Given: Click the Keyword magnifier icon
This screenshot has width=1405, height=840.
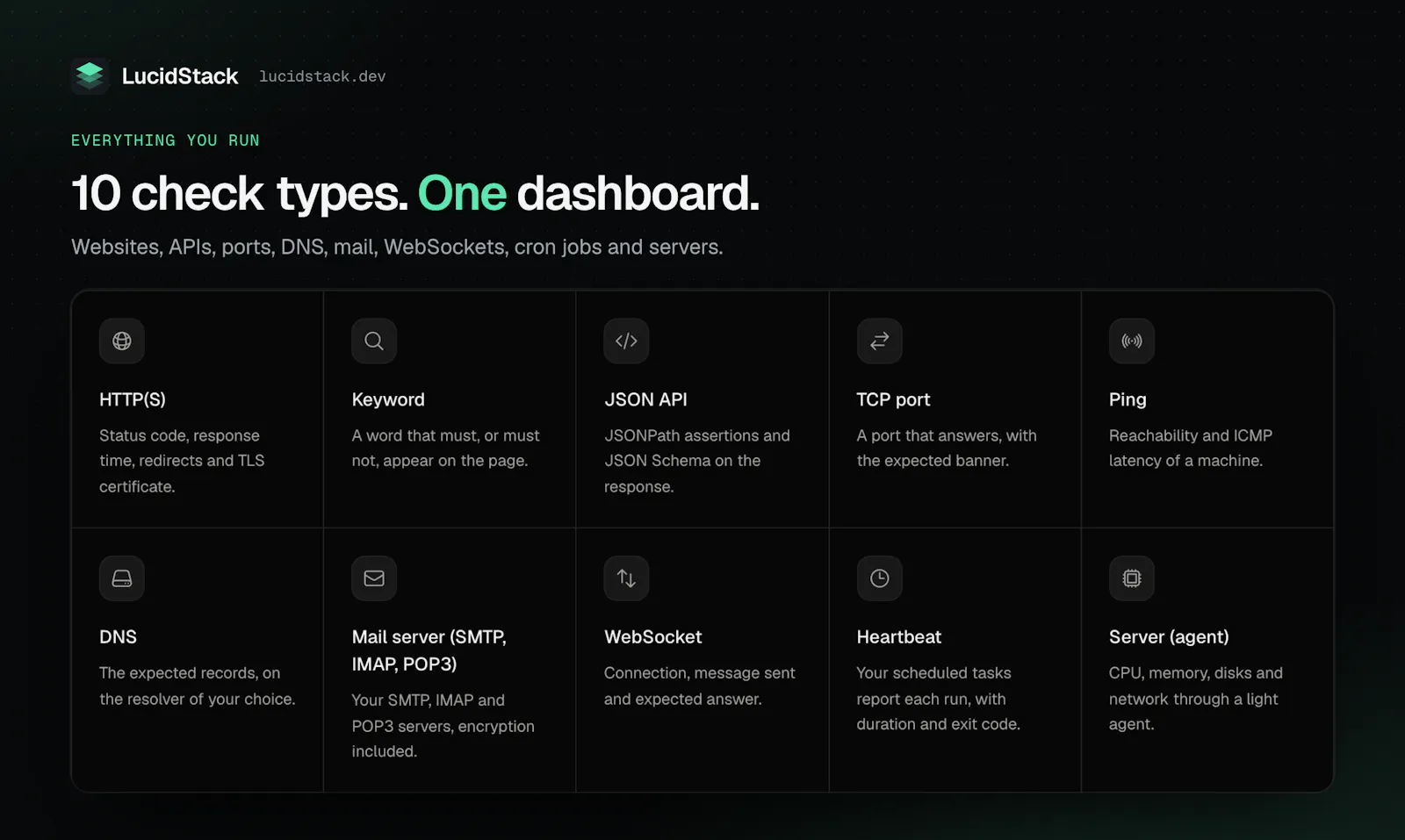Looking at the screenshot, I should tap(374, 341).
